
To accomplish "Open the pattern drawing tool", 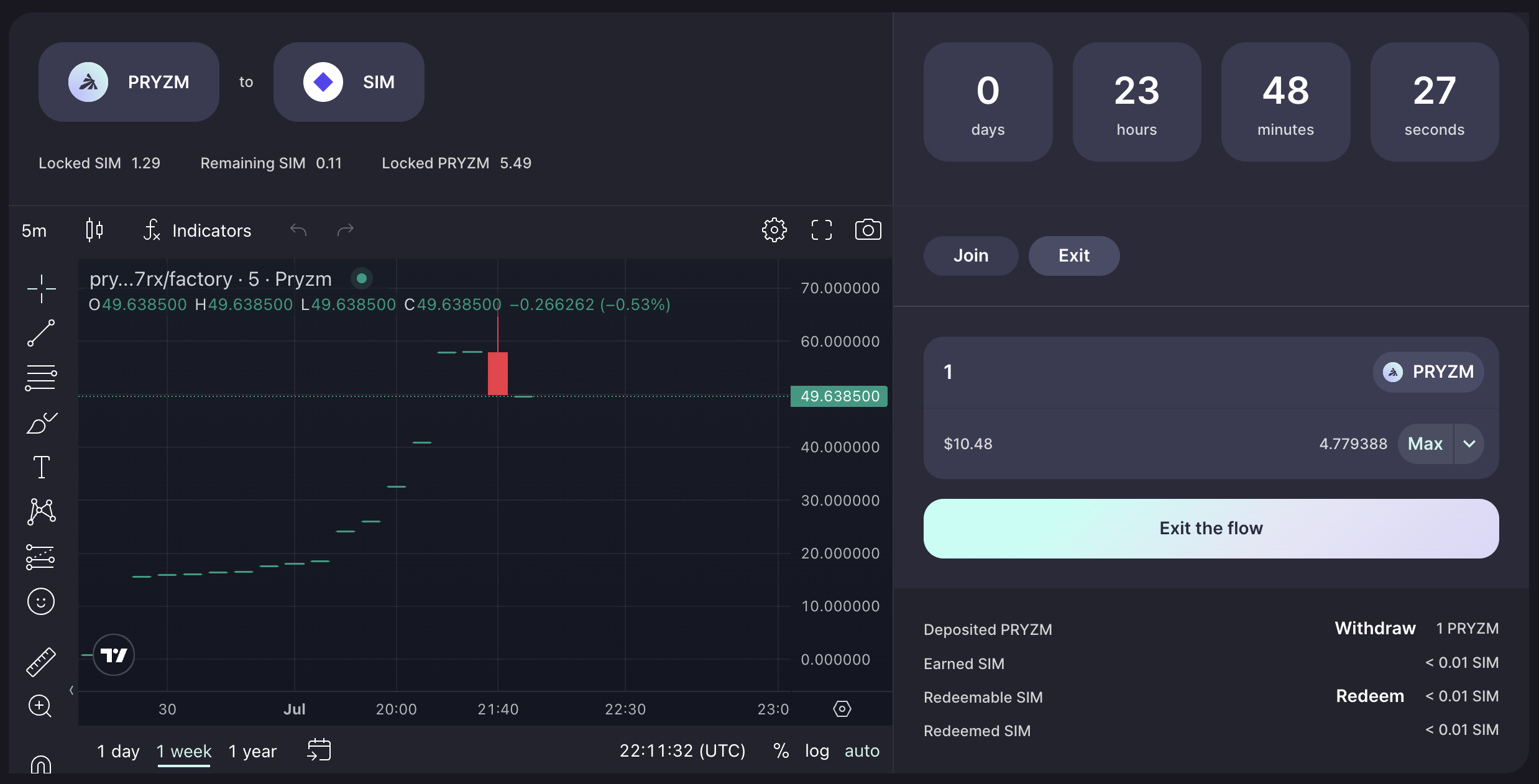I will point(42,512).
